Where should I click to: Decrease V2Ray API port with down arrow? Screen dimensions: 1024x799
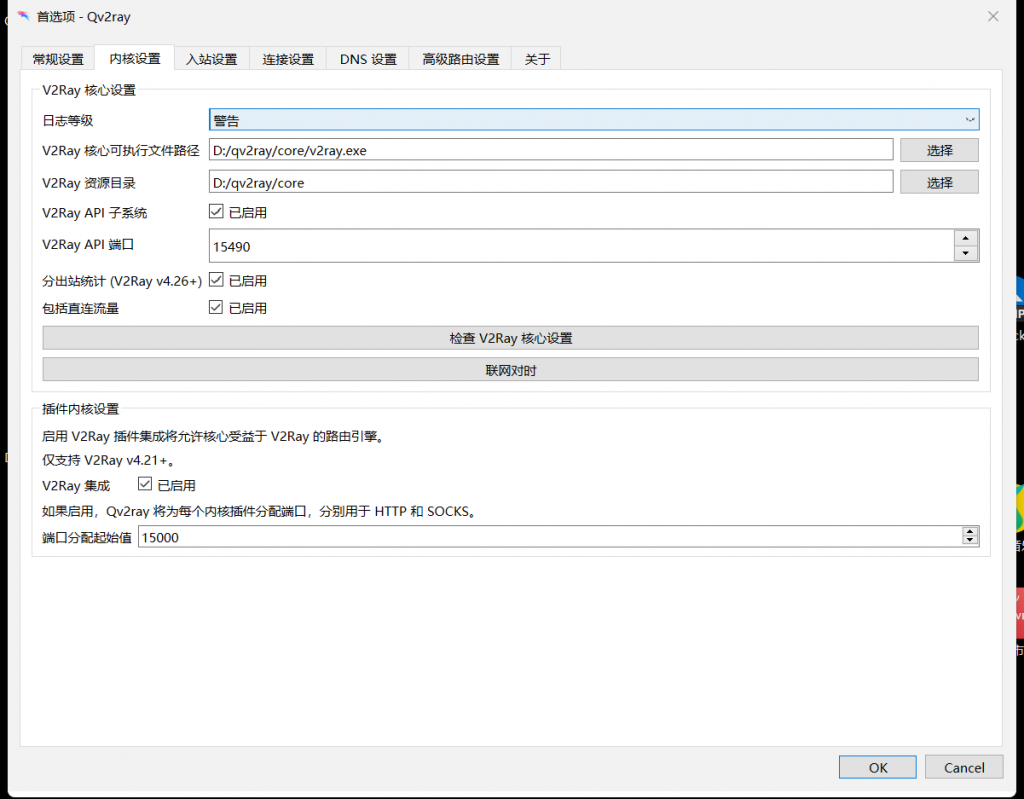point(965,254)
